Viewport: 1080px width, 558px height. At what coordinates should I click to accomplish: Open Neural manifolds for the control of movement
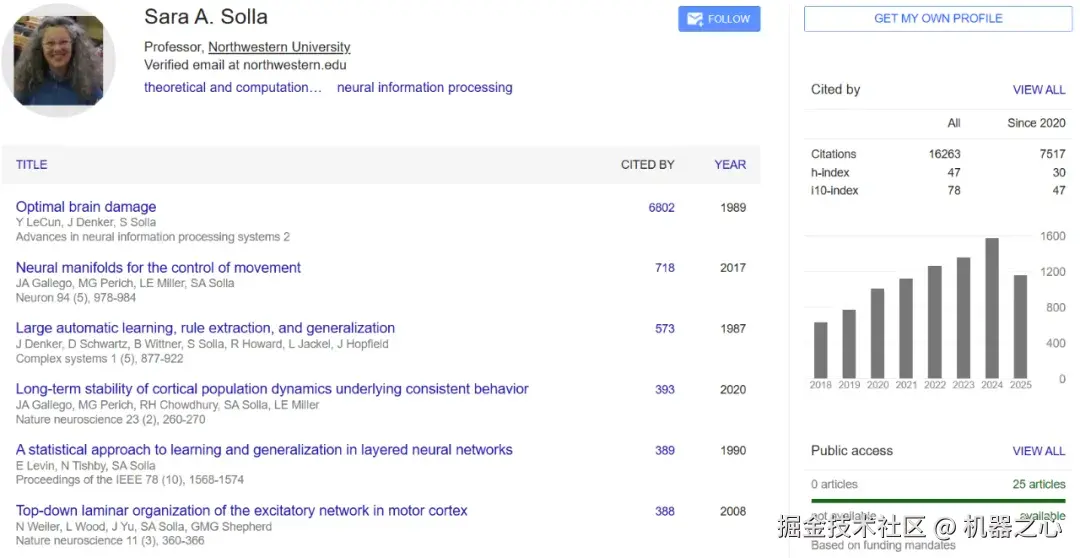[x=158, y=267]
